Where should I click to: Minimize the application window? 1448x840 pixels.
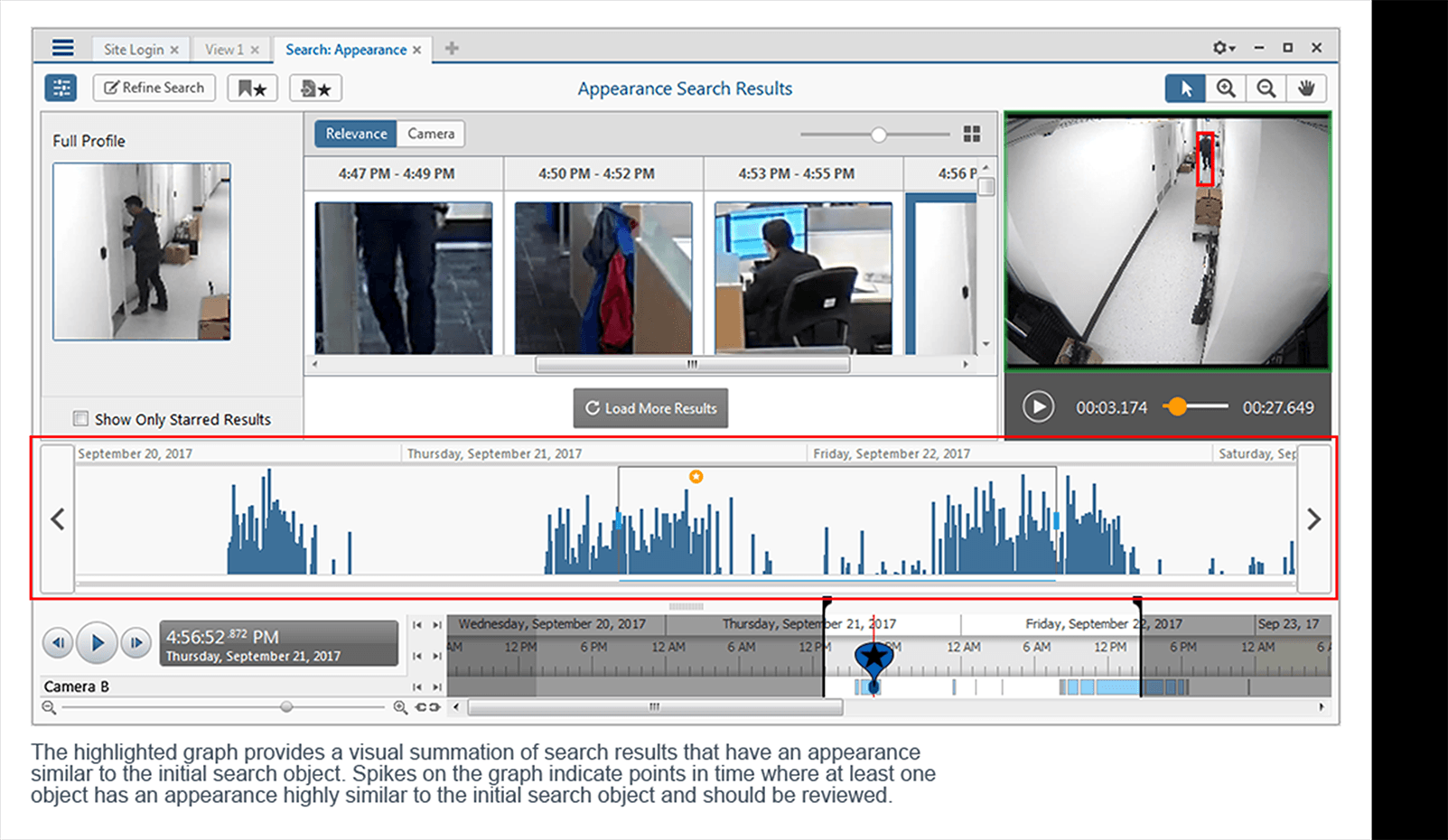coord(1258,48)
